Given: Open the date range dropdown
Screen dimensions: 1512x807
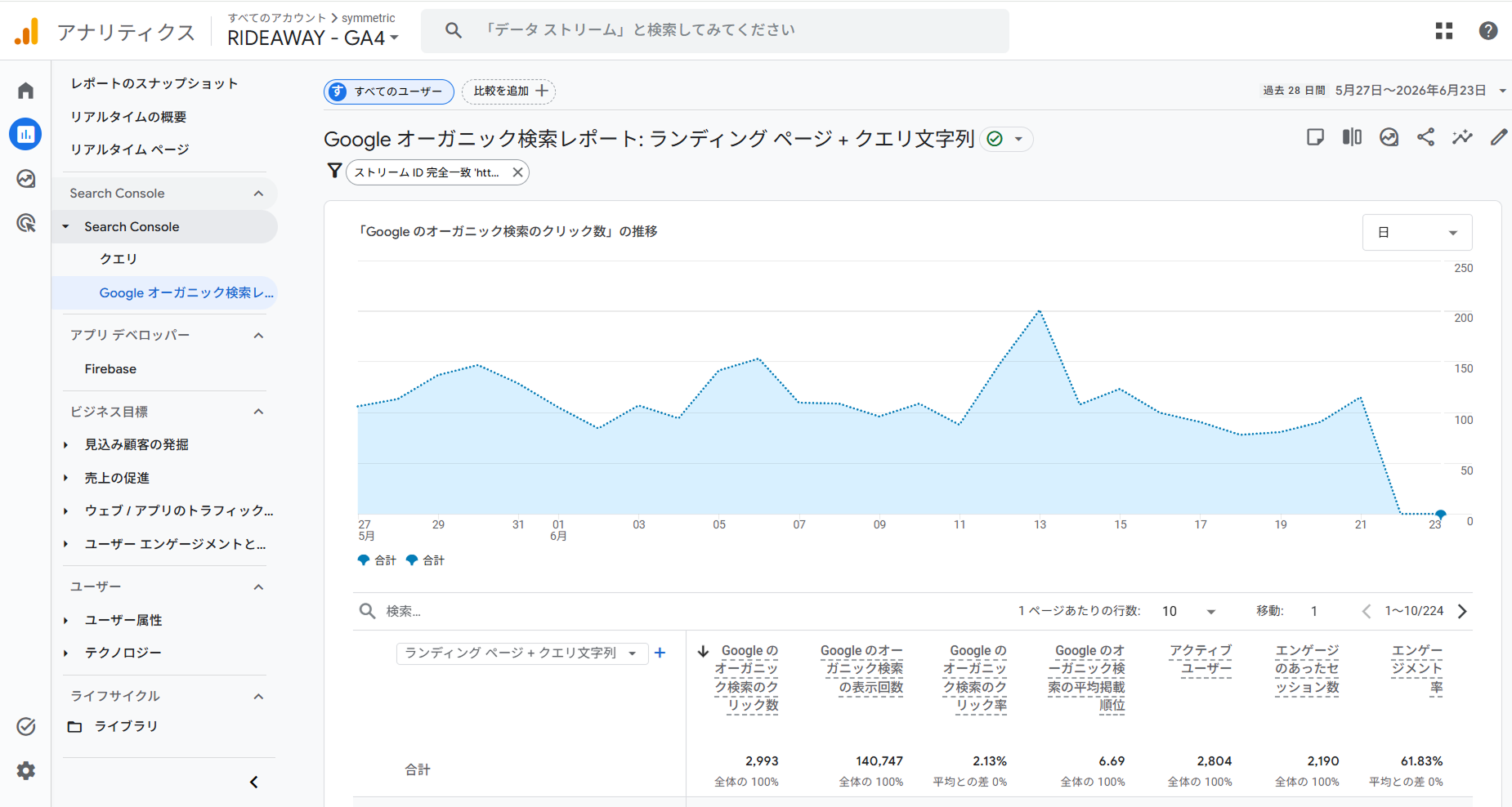Looking at the screenshot, I should [x=1502, y=91].
